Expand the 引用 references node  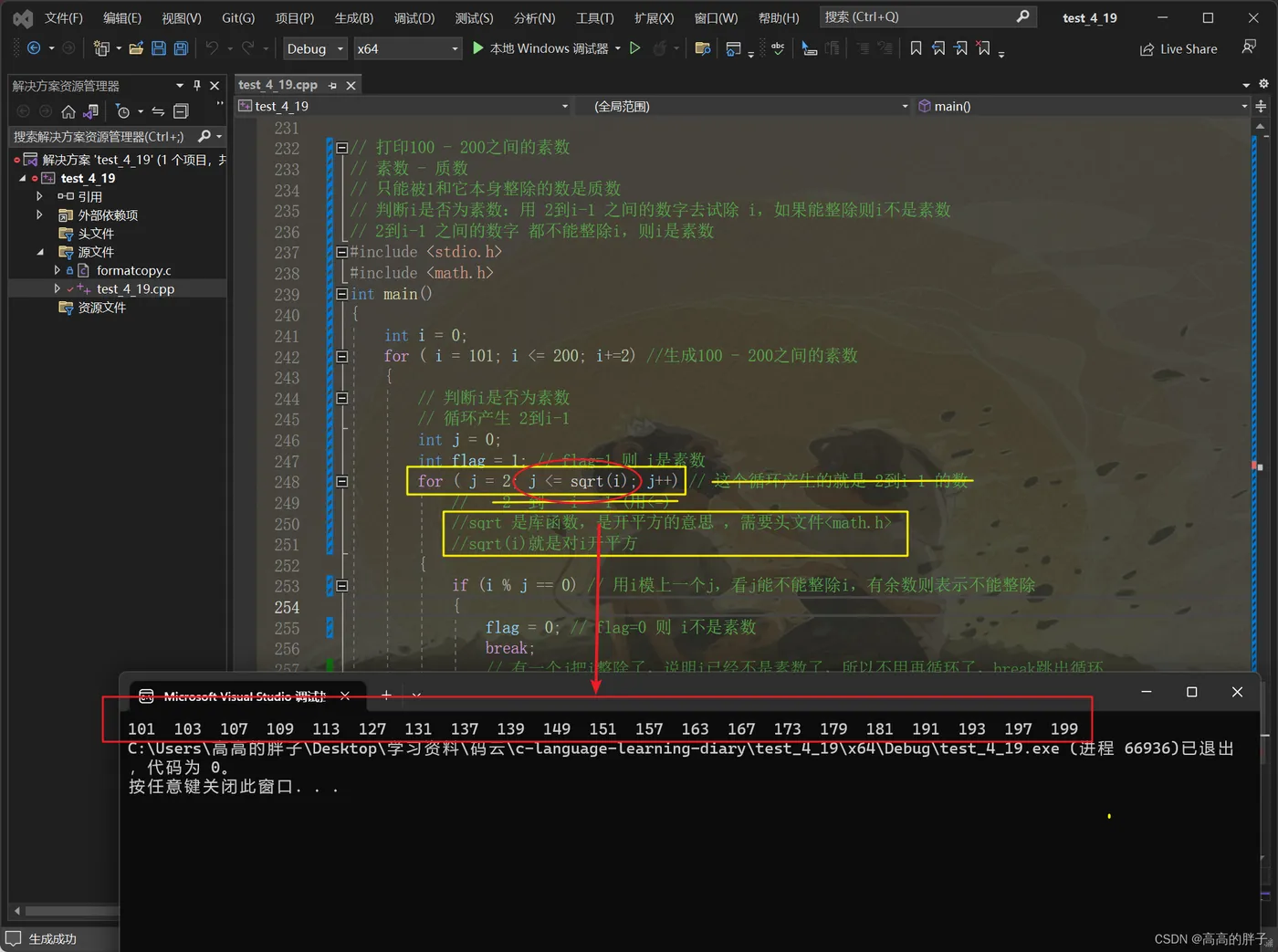[39, 196]
